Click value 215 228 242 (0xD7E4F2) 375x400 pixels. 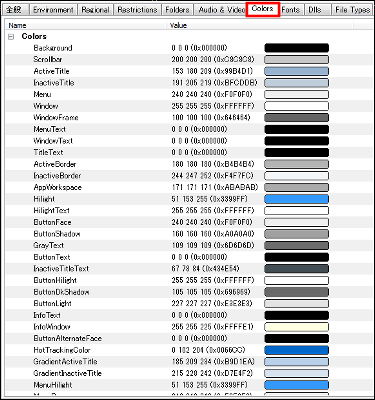(212, 373)
